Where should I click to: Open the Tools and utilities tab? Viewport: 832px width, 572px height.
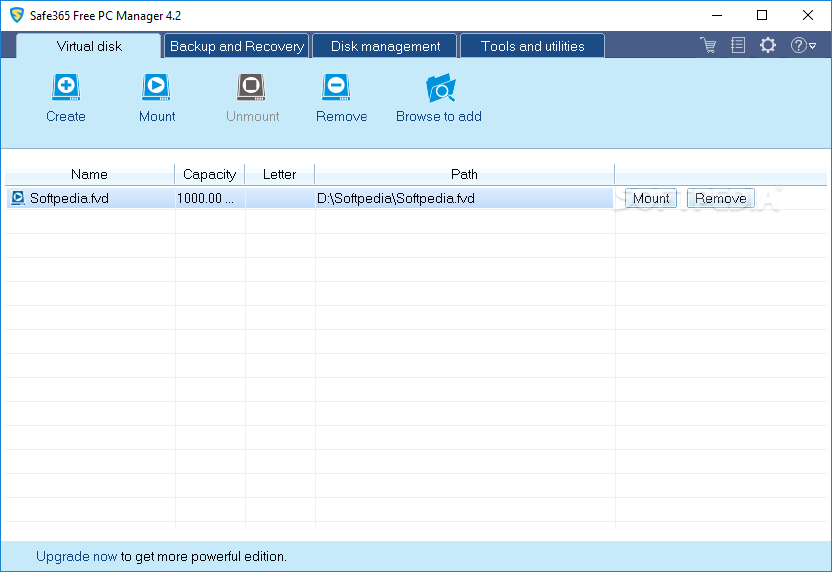click(x=533, y=46)
